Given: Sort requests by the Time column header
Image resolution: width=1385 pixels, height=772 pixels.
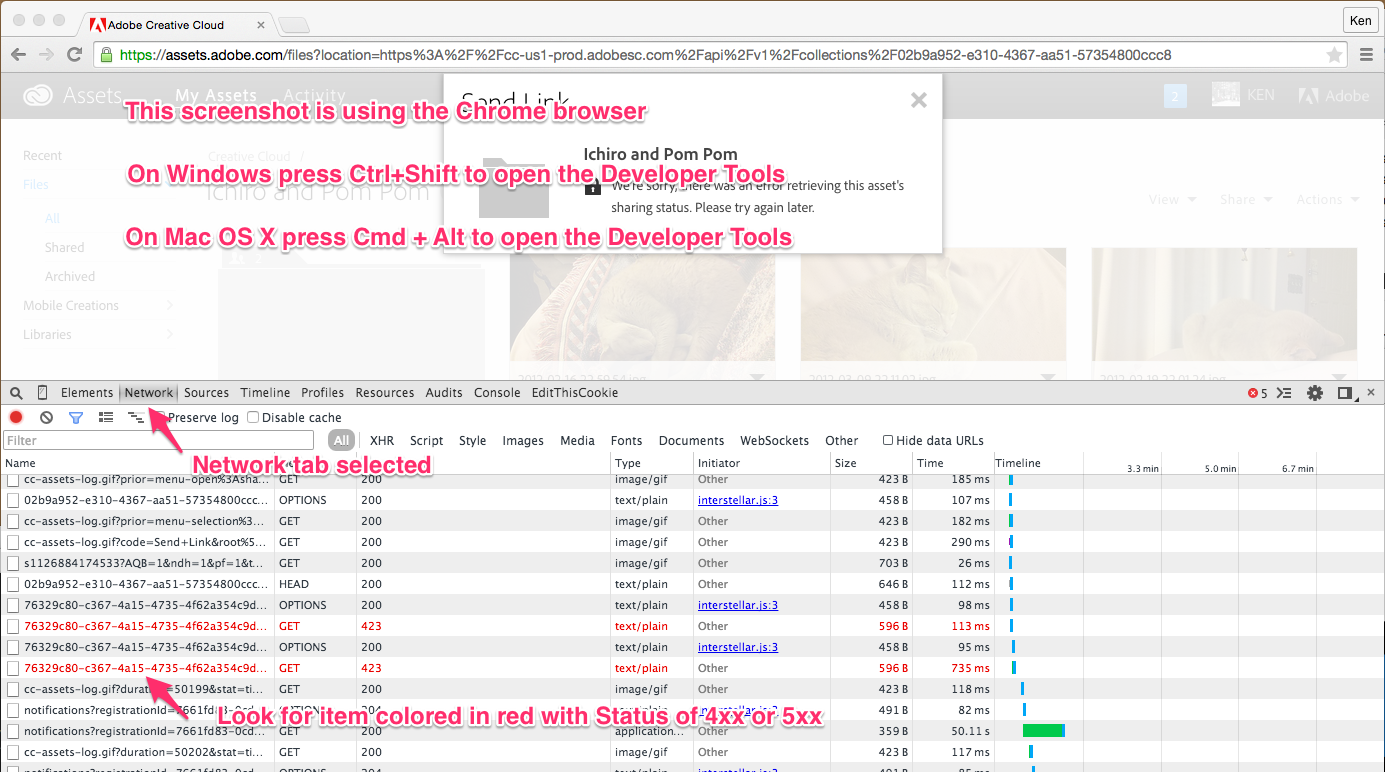Looking at the screenshot, I should click(x=953, y=463).
